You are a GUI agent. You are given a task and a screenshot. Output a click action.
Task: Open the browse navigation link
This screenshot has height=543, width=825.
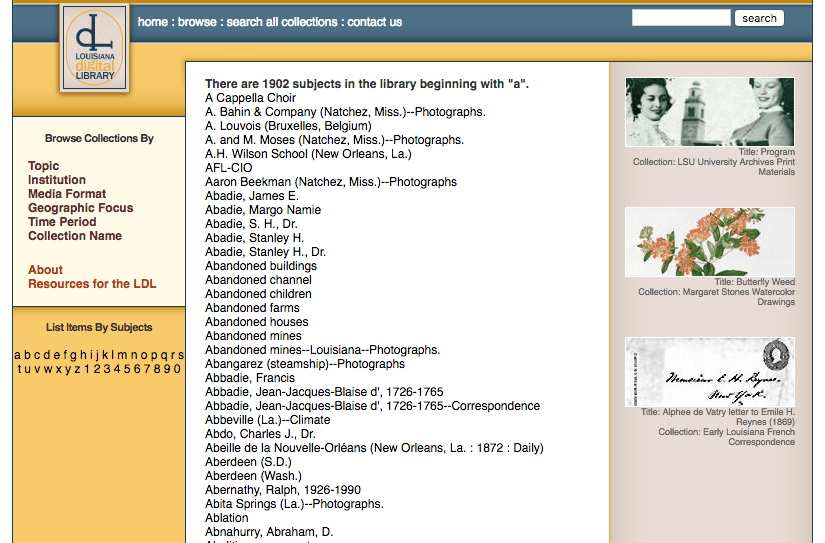pyautogui.click(x=197, y=22)
